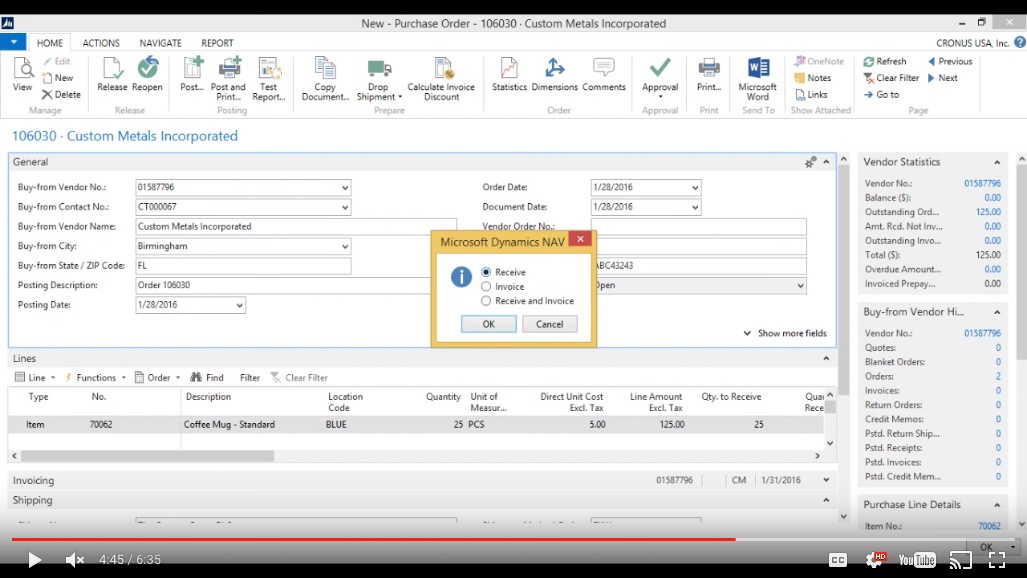
Task: Open the Line menu in Lines
Action: coord(35,377)
